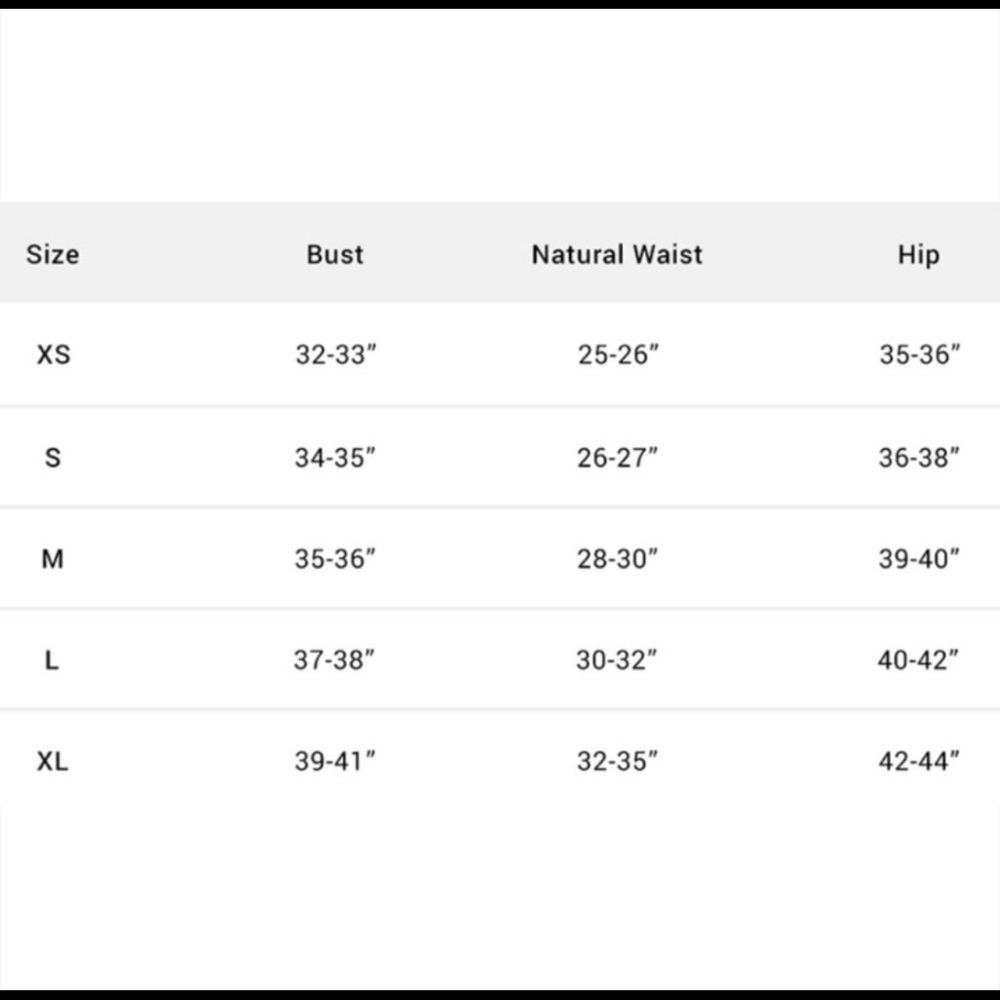Viewport: 1000px width, 1000px height.
Task: Click the S hip value 36-38"
Action: click(x=919, y=457)
